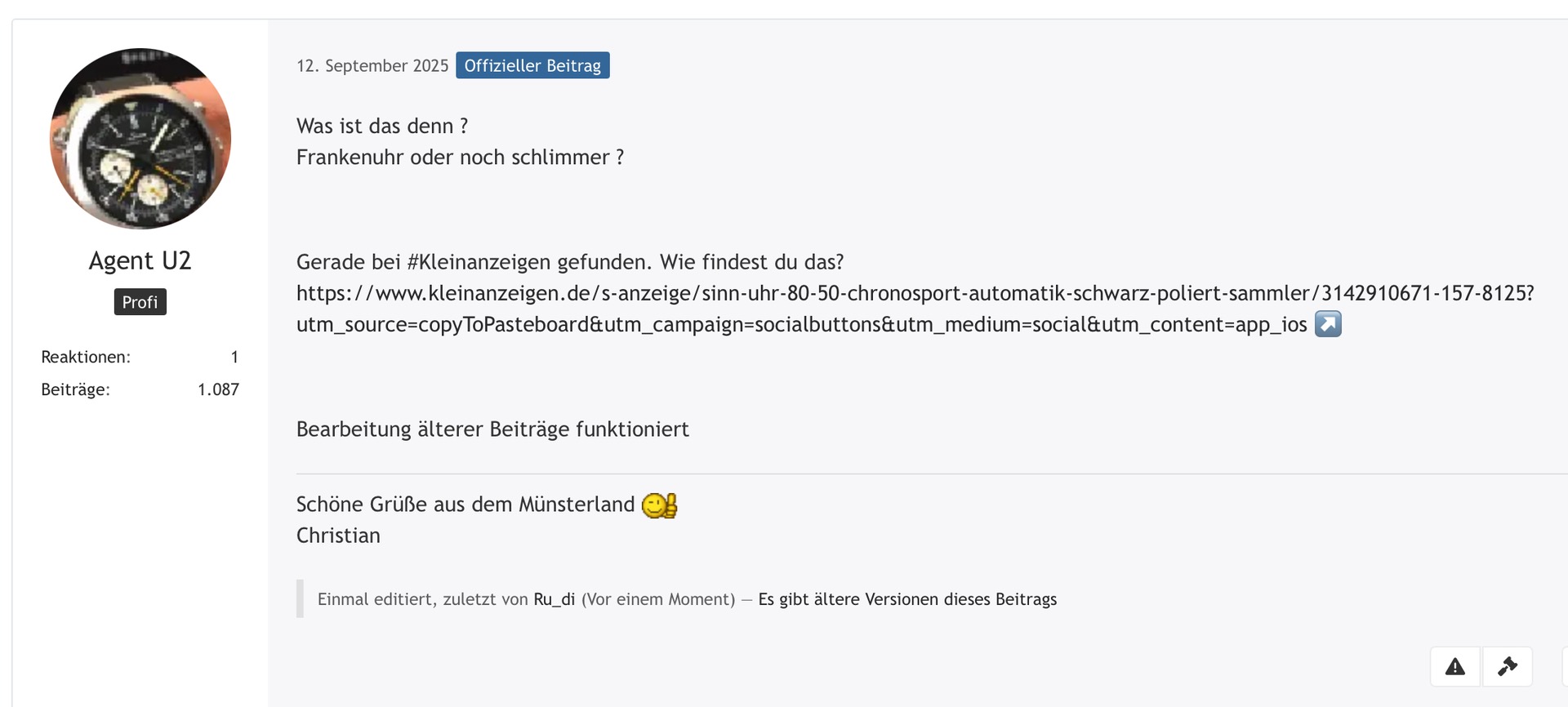Click the "Vor einem Moment" edit timestamp
1568x707 pixels.
point(658,599)
